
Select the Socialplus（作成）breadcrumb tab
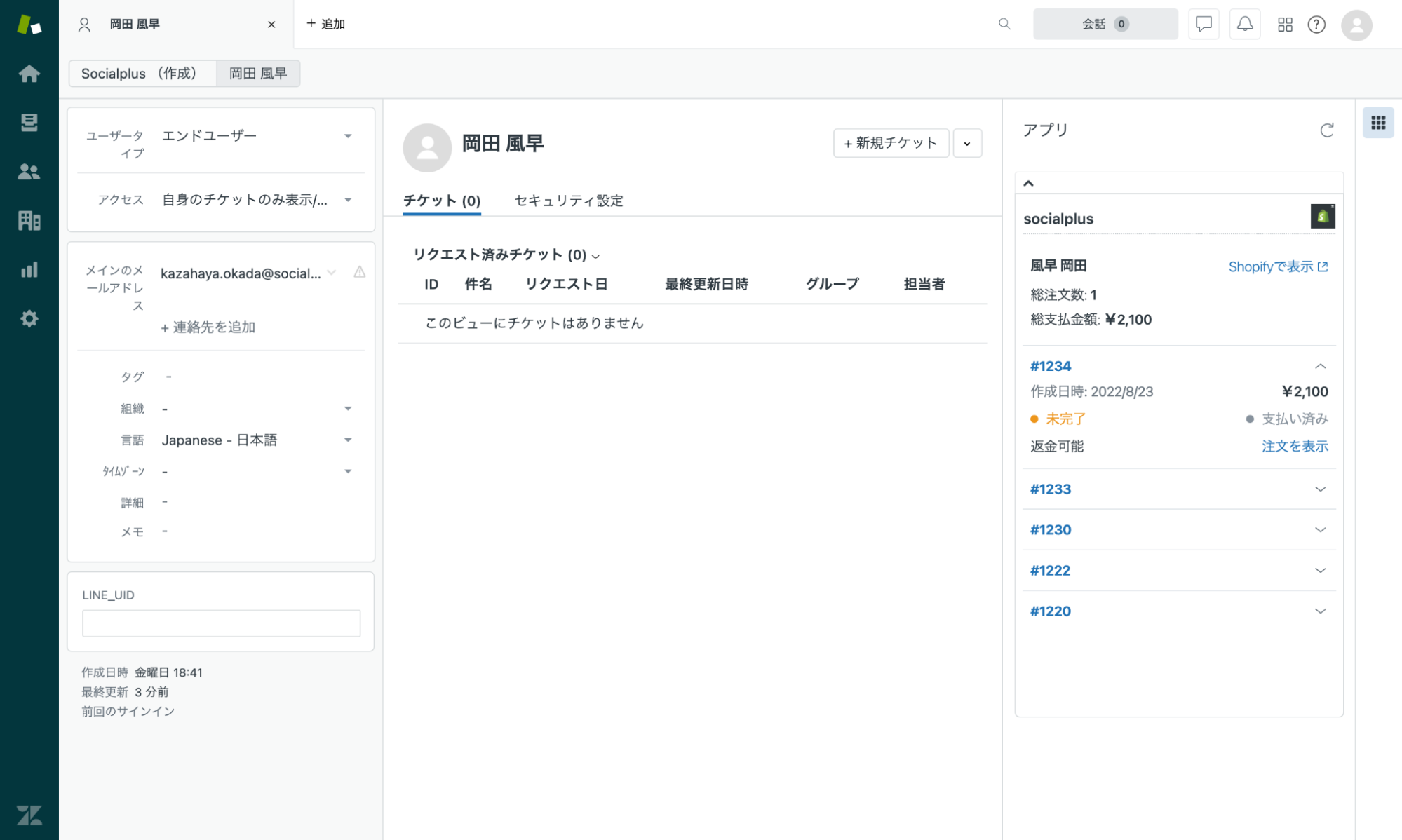tap(142, 73)
